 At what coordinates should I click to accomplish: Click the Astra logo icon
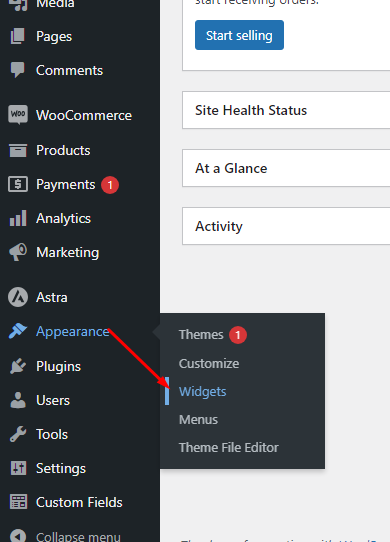click(x=18, y=297)
